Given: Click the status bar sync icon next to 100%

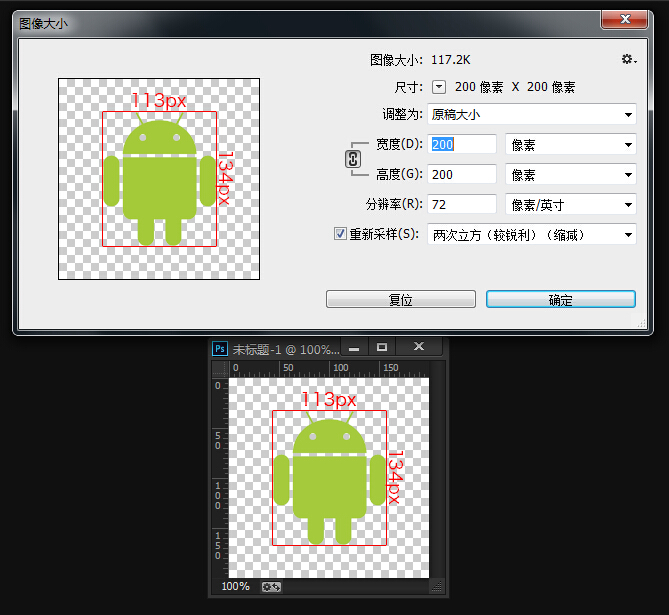Looking at the screenshot, I should [x=271, y=587].
